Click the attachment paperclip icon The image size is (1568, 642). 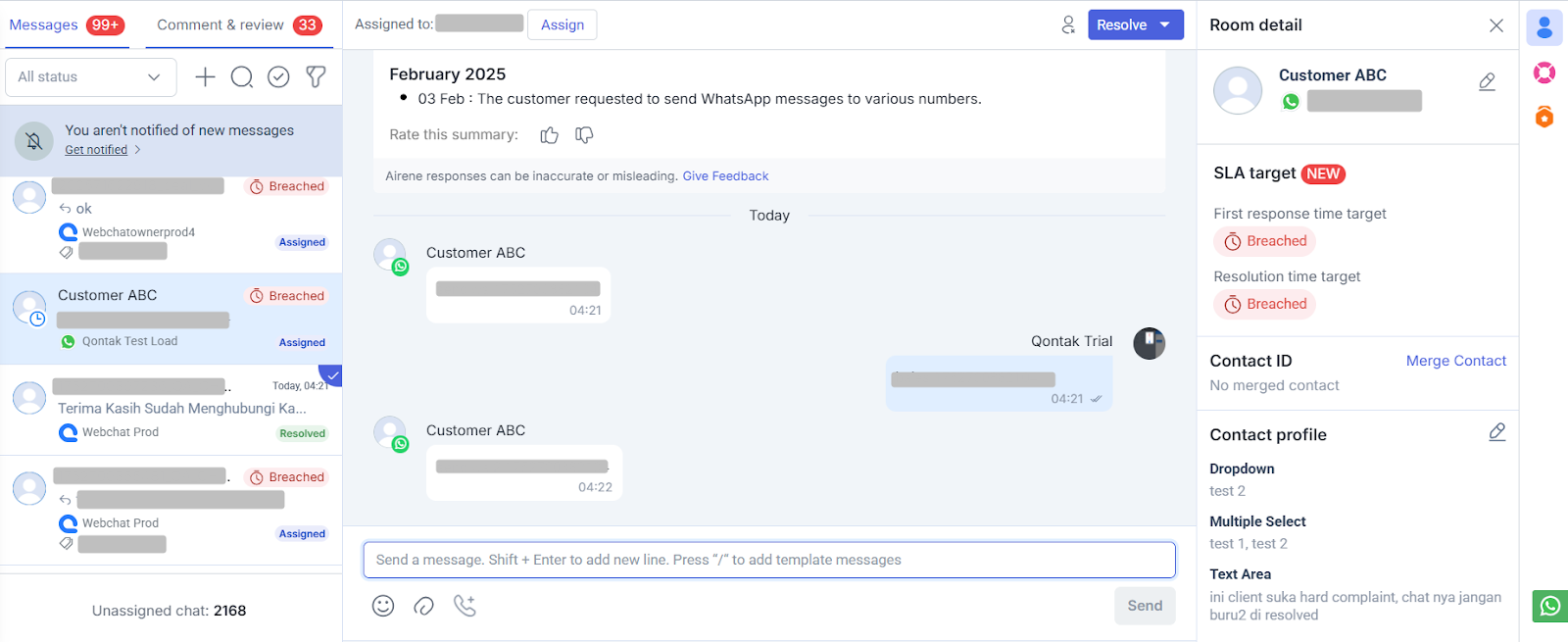click(423, 606)
